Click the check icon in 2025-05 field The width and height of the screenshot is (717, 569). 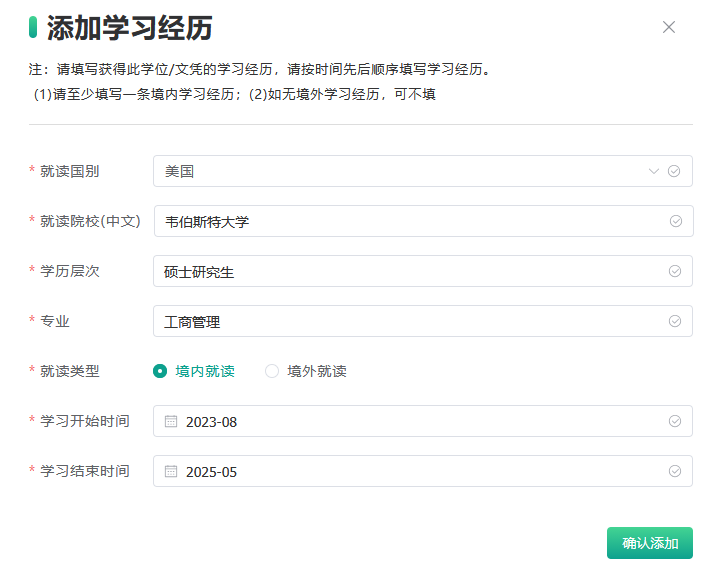click(675, 471)
